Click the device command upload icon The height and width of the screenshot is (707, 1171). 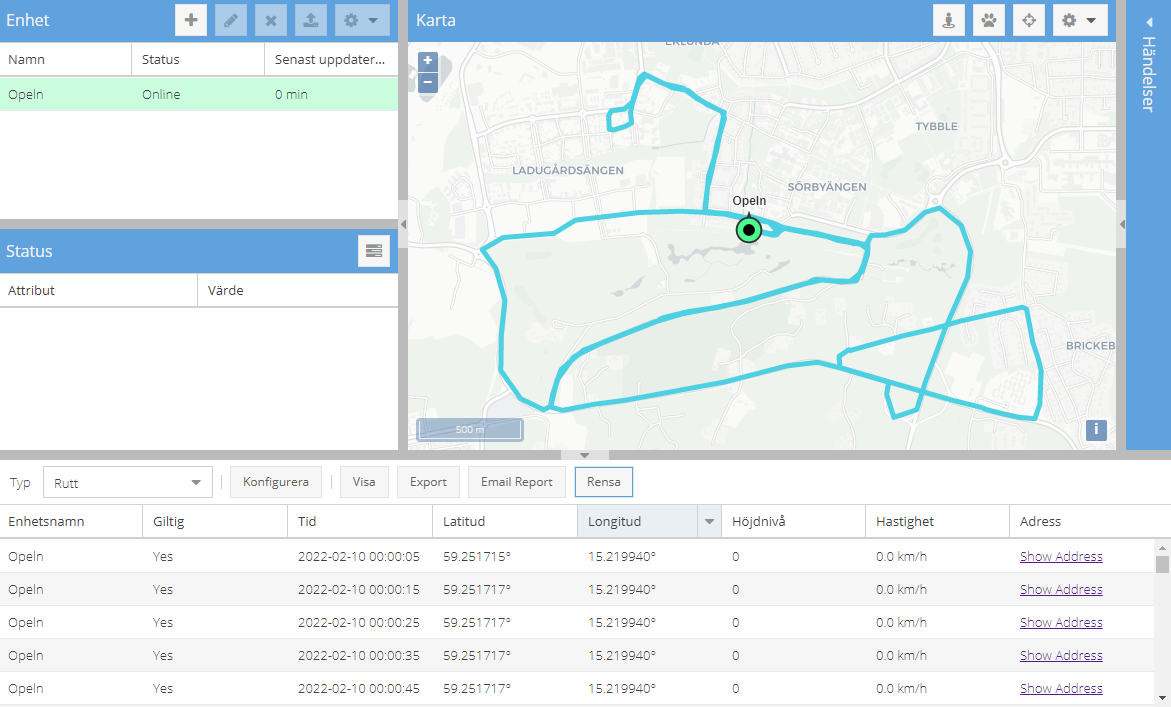pyautogui.click(x=310, y=20)
